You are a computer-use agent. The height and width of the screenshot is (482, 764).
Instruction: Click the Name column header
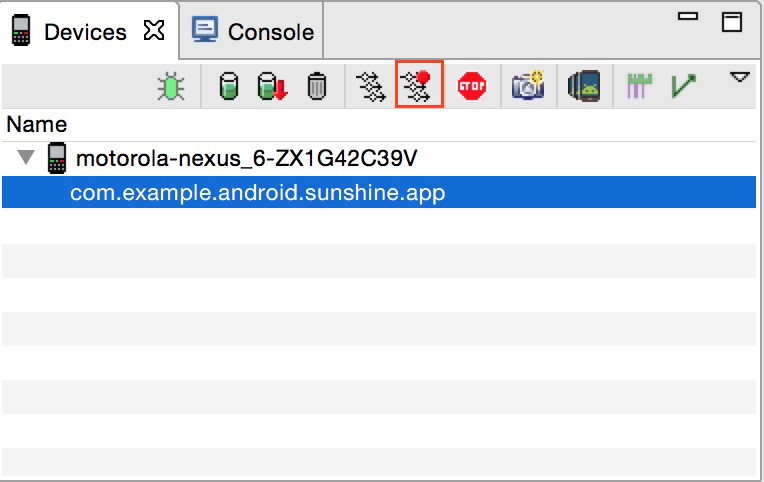37,125
